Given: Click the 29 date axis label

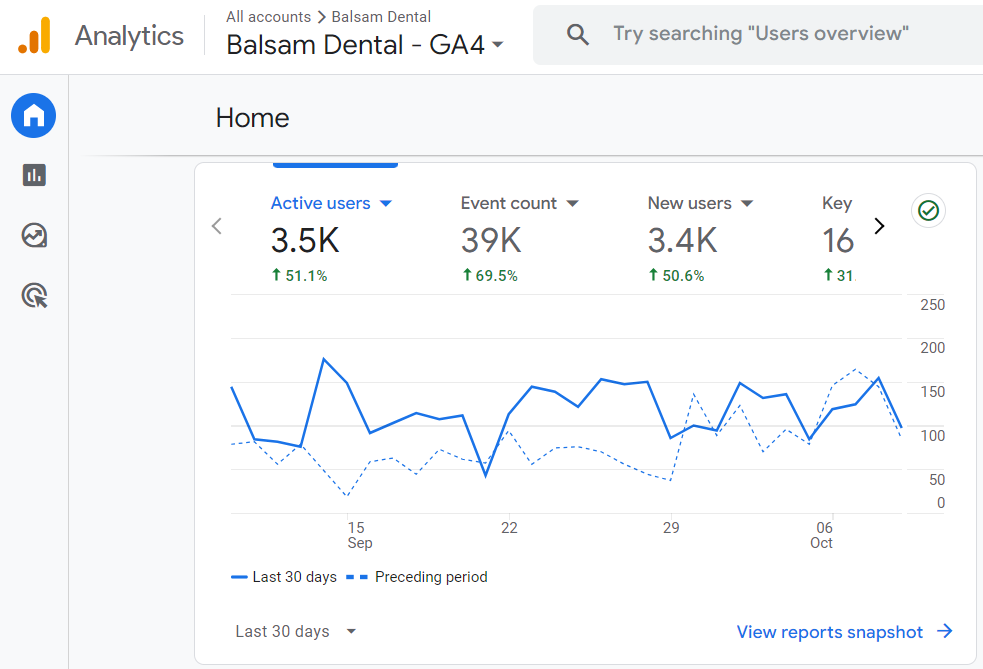Looking at the screenshot, I should coord(671,528).
